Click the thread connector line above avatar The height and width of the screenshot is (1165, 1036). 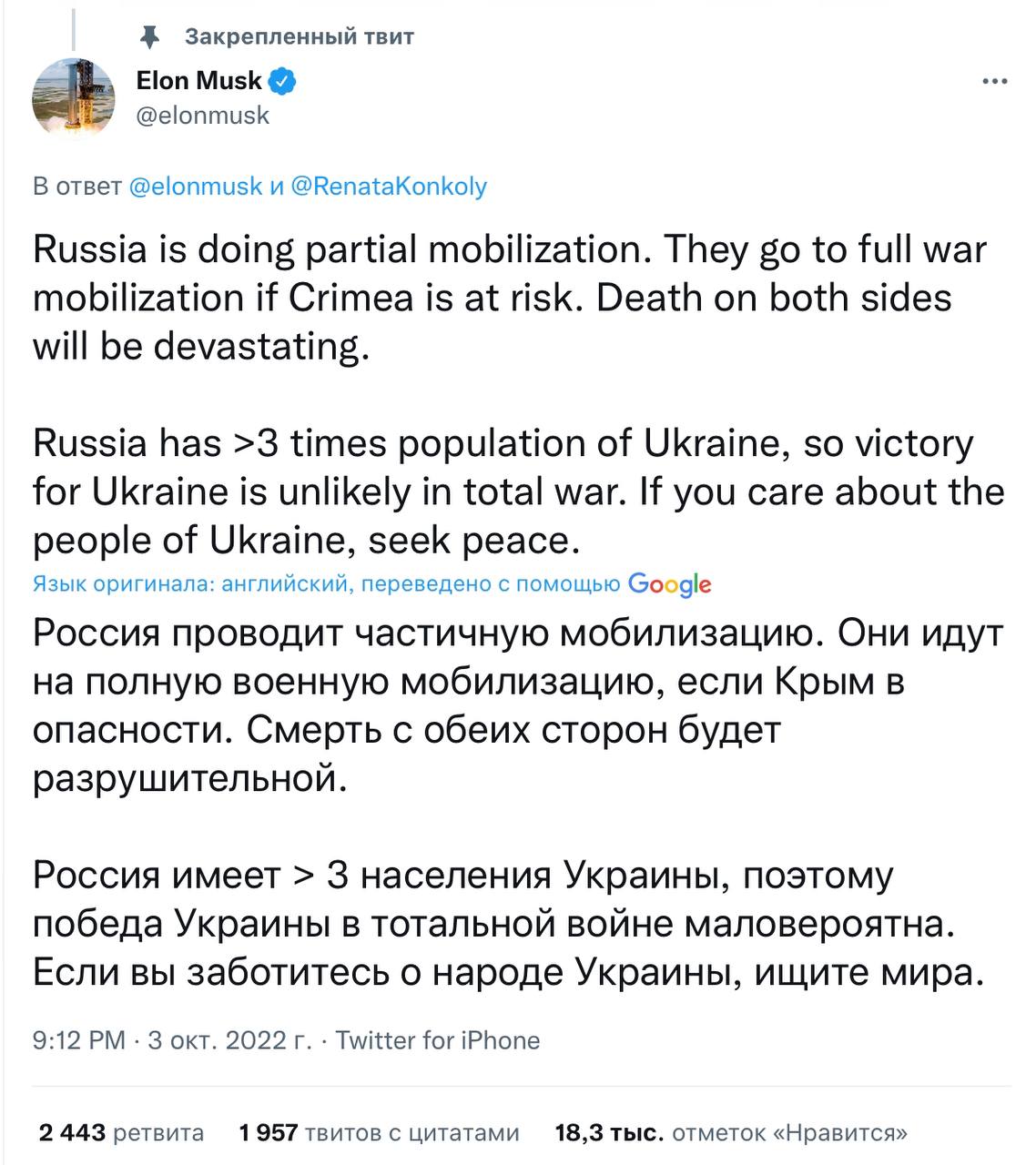point(74,25)
